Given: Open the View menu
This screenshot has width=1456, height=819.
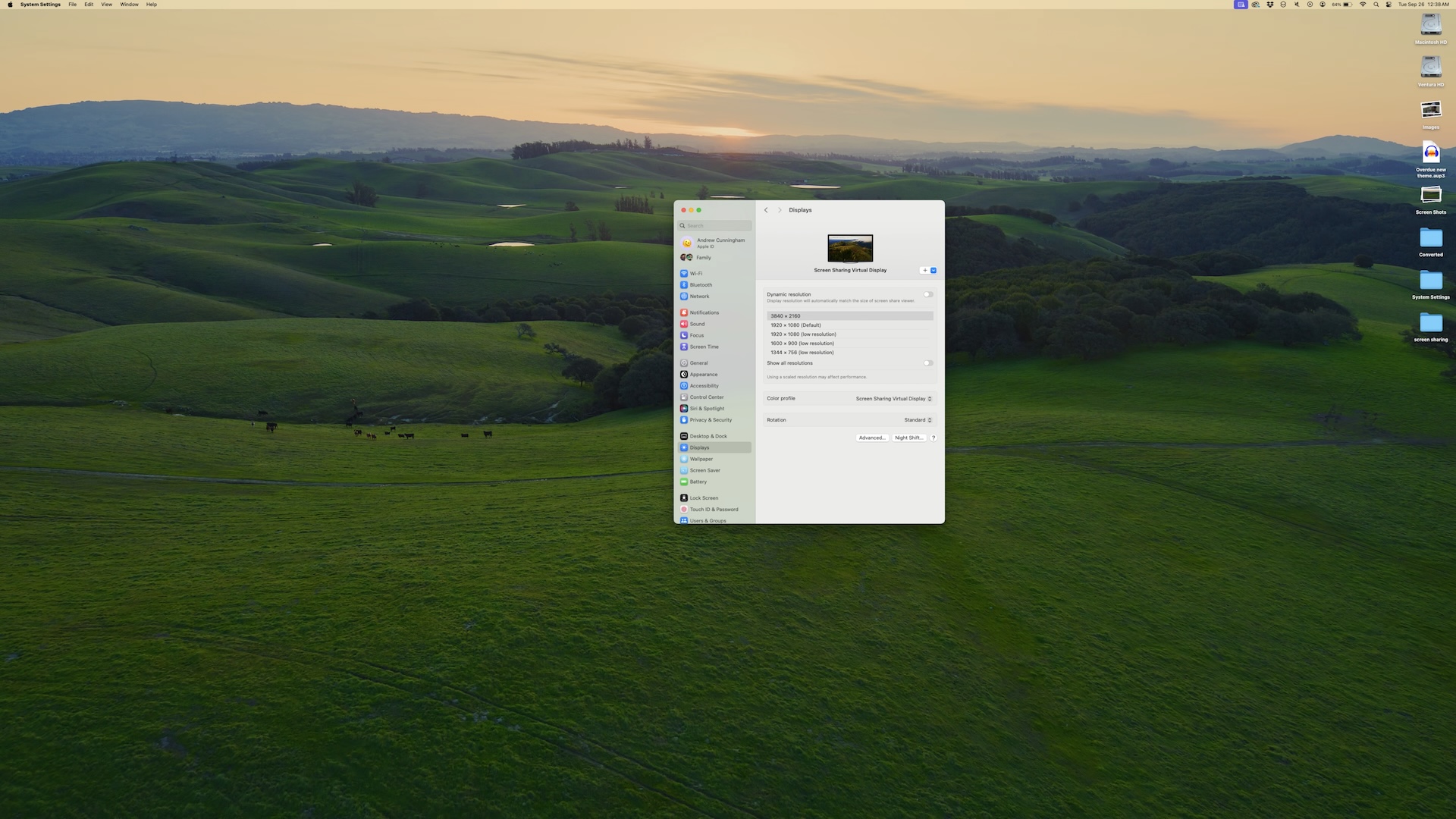Looking at the screenshot, I should point(106,5).
